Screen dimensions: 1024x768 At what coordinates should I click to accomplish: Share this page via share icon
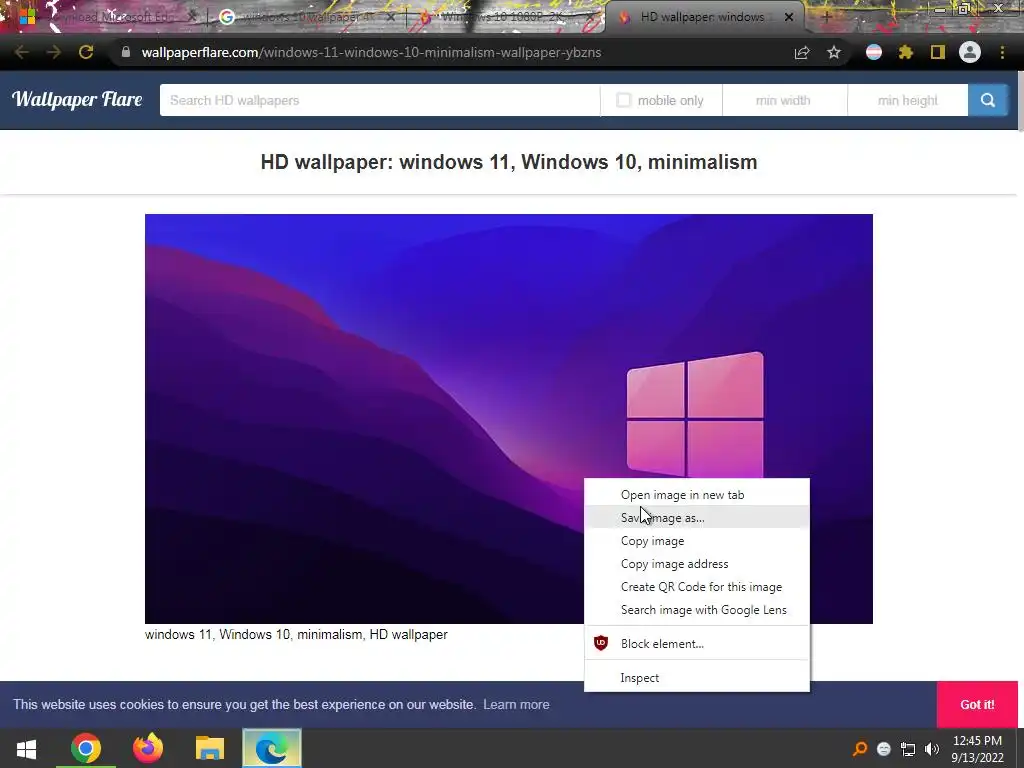click(802, 52)
